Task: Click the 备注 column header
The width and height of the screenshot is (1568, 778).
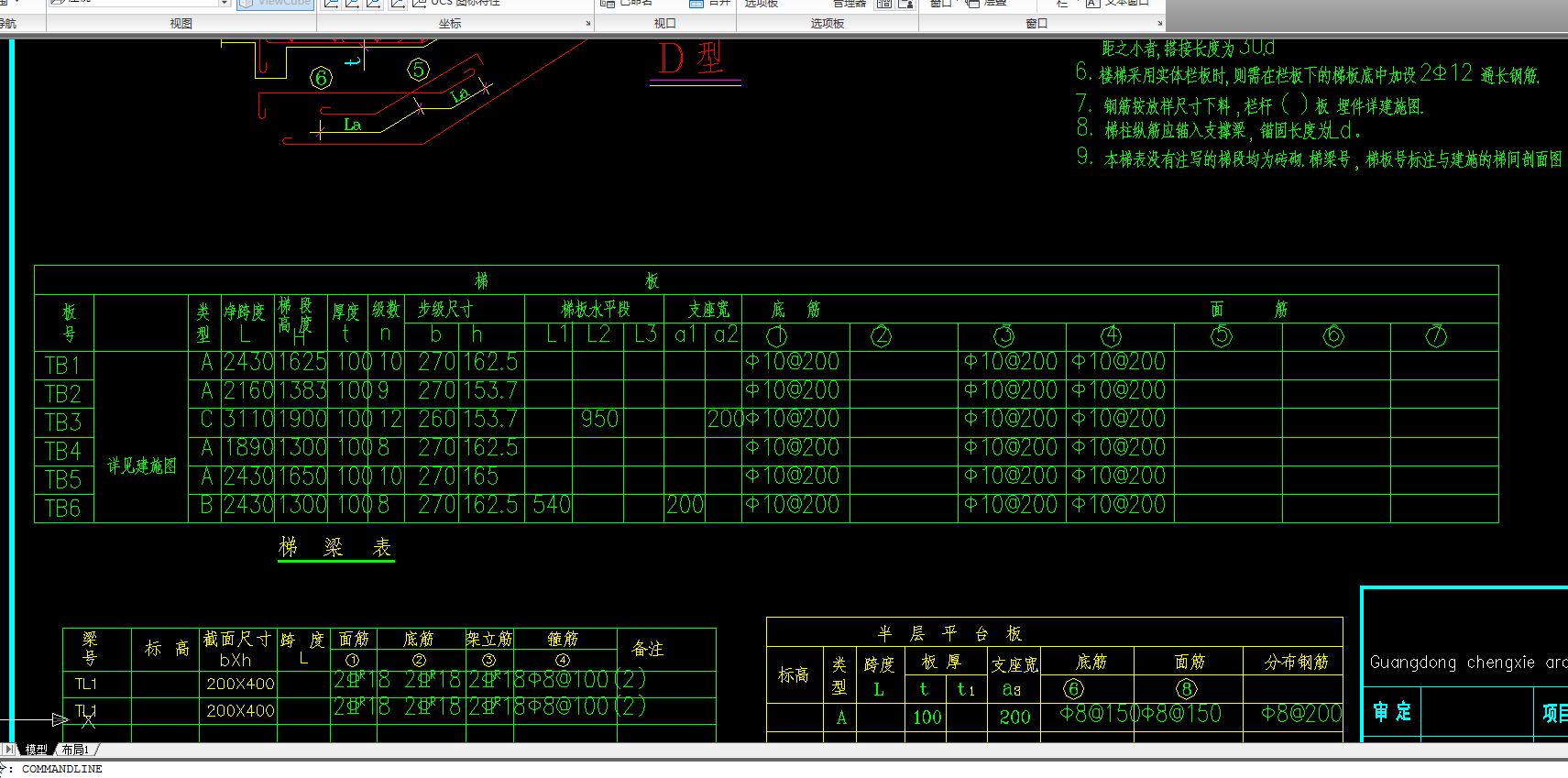Action: click(x=648, y=649)
